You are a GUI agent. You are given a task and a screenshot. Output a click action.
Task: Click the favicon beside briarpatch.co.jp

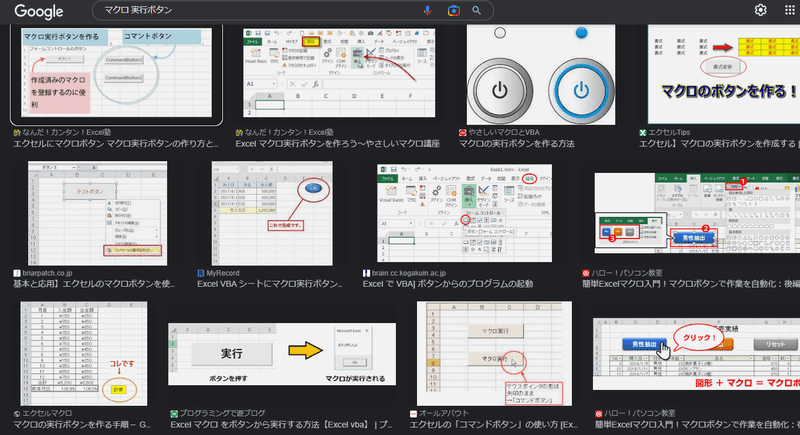click(17, 273)
